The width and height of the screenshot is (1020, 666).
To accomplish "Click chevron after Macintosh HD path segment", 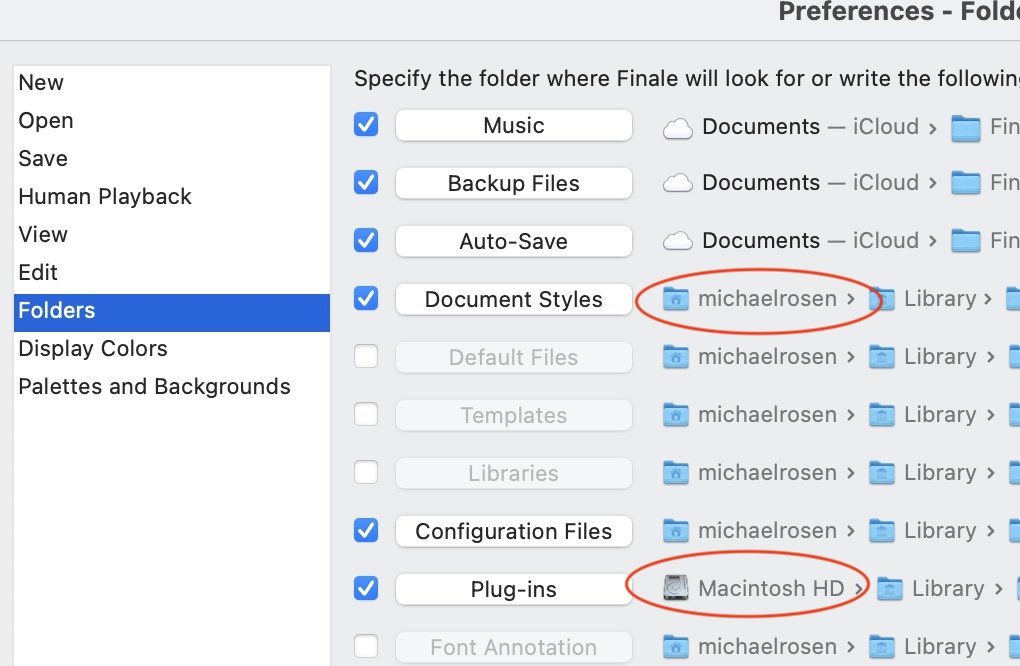I will (x=859, y=590).
